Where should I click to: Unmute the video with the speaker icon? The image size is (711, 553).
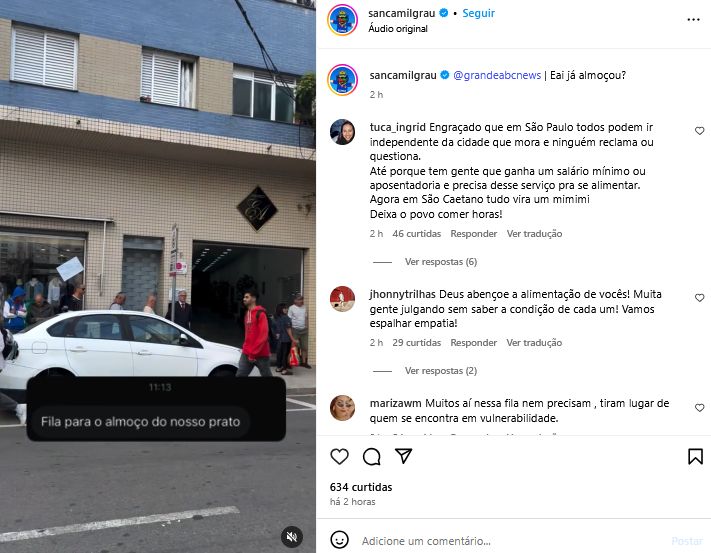click(292, 537)
